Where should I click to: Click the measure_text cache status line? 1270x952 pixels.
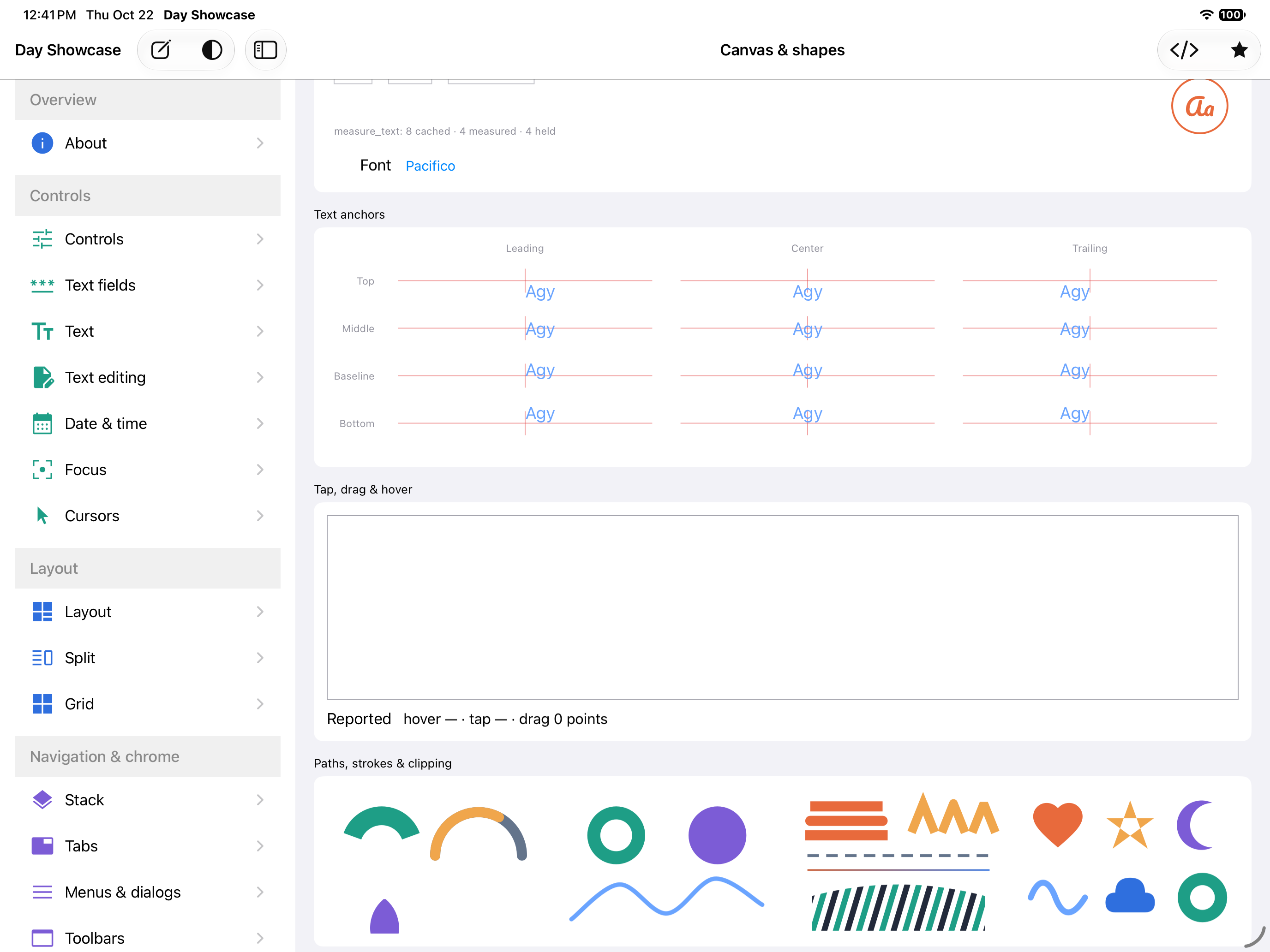444,131
